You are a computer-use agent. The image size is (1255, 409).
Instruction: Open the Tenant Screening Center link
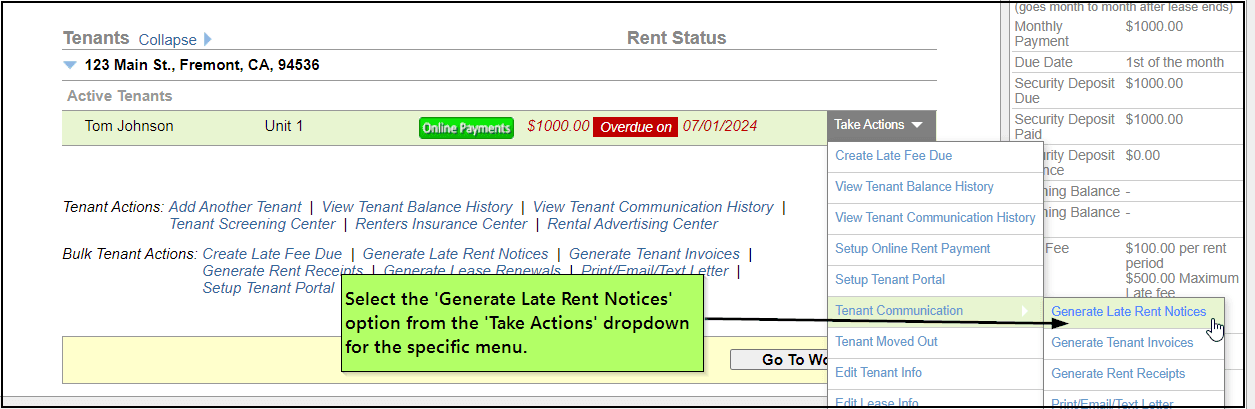[250, 224]
